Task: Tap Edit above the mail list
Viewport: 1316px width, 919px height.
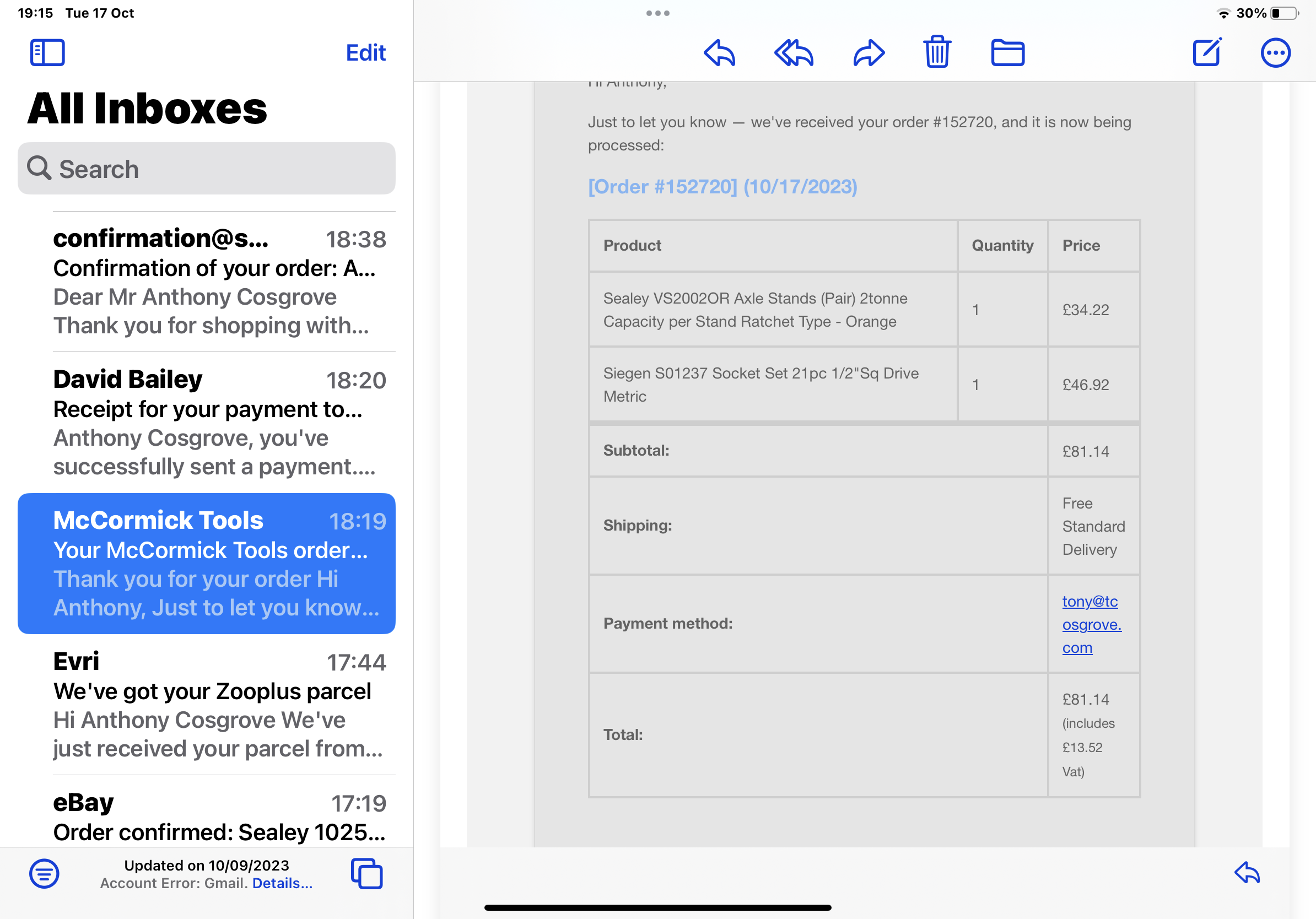Action: (365, 53)
